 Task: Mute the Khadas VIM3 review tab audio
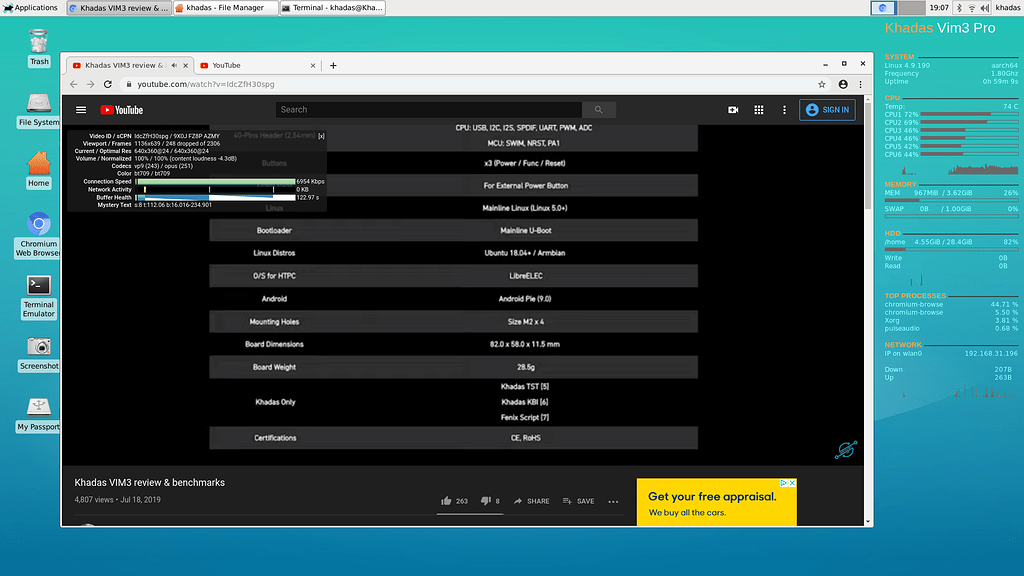coord(173,65)
